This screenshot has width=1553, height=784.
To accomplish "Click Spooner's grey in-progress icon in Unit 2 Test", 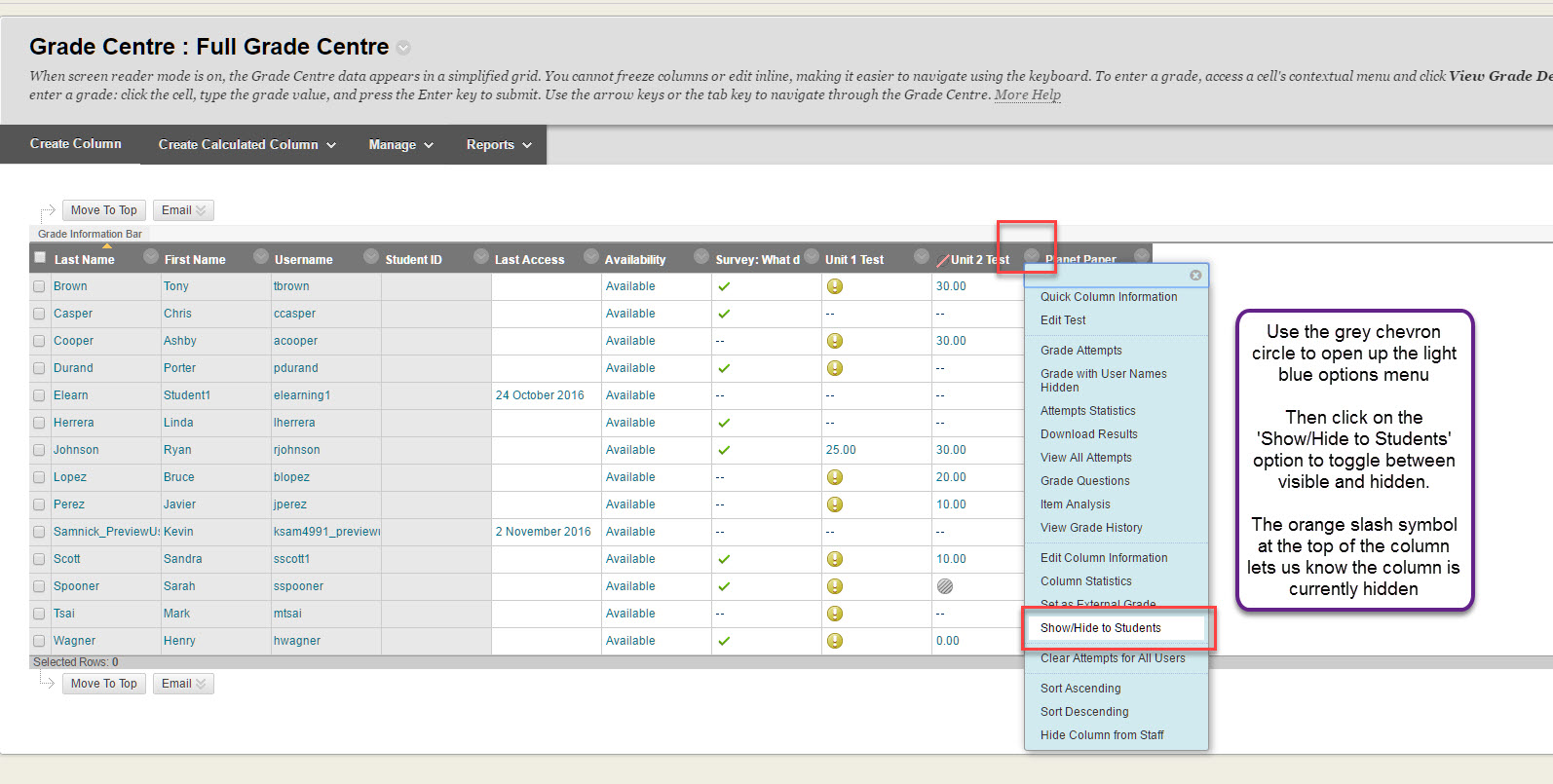I will coord(945,586).
